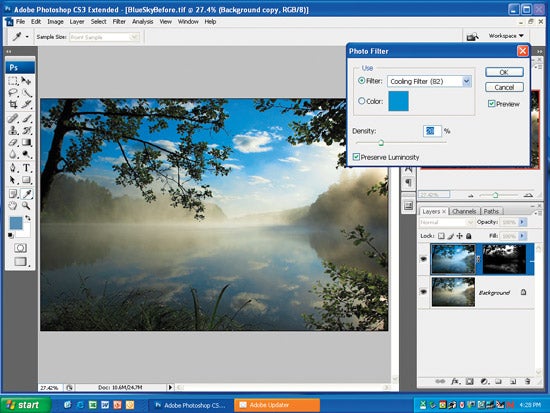Switch to the Paths tab
Screen dimensions: 550x413
[x=491, y=211]
